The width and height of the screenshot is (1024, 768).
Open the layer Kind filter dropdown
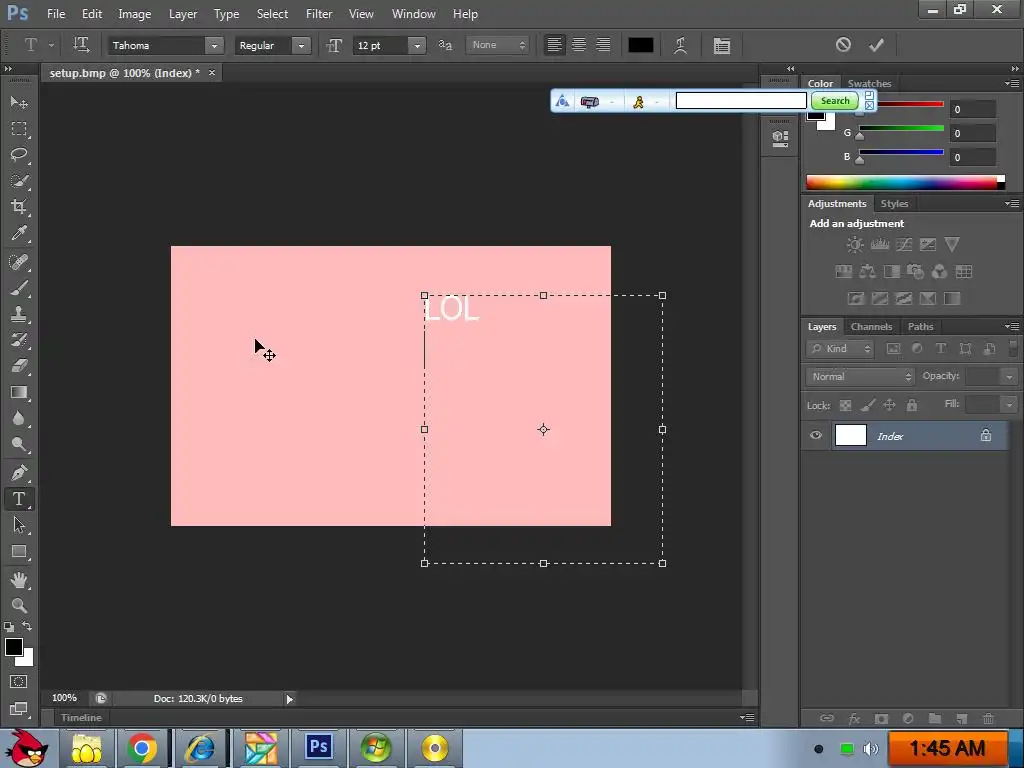(840, 349)
